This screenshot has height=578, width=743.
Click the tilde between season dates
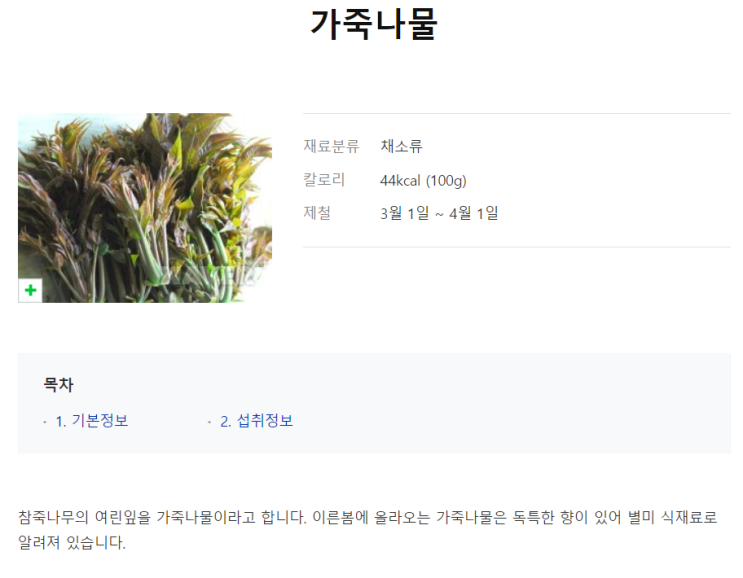point(439,215)
